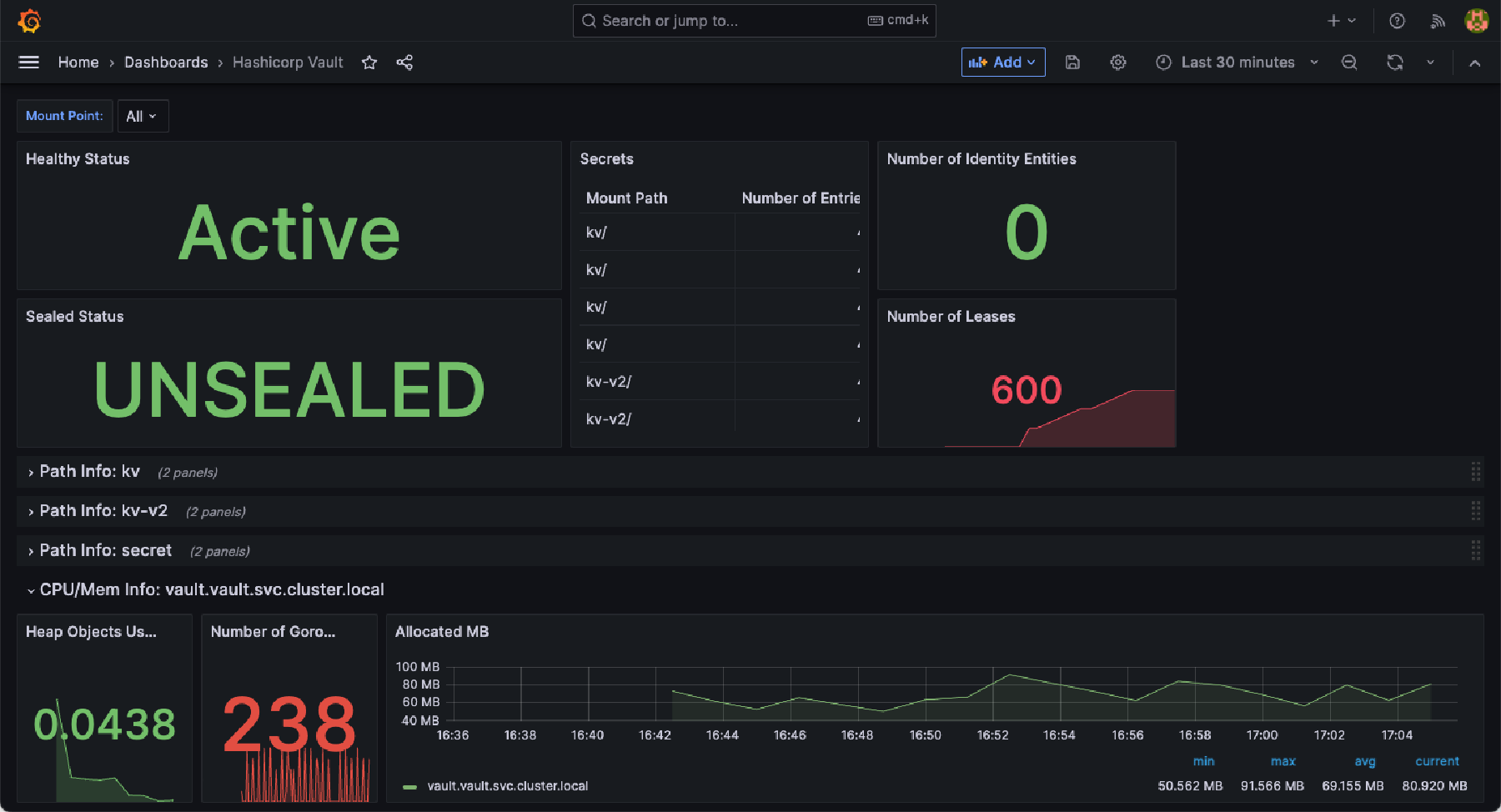
Task: Click the UNSEALED status value
Action: (289, 390)
